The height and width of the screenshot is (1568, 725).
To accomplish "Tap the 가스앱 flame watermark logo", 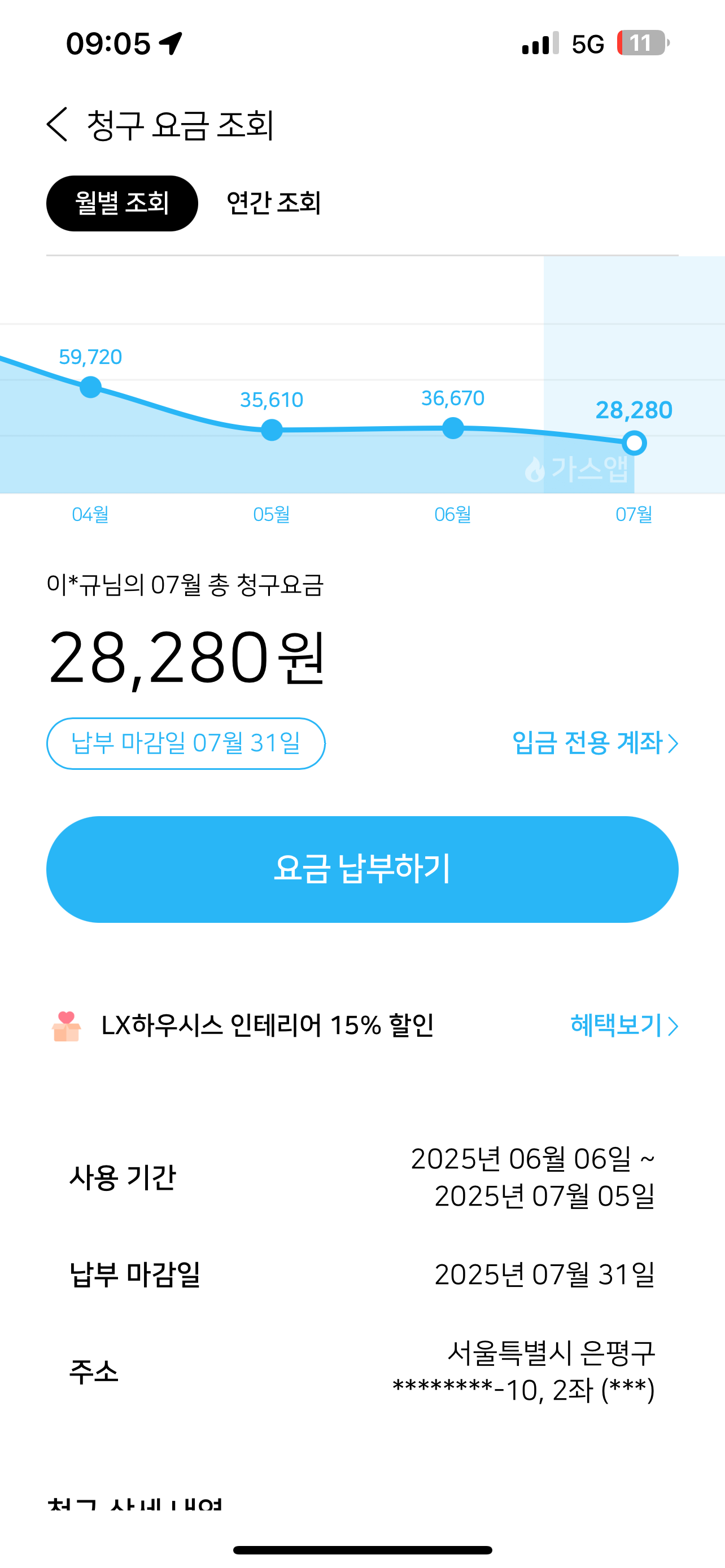I will point(576,469).
